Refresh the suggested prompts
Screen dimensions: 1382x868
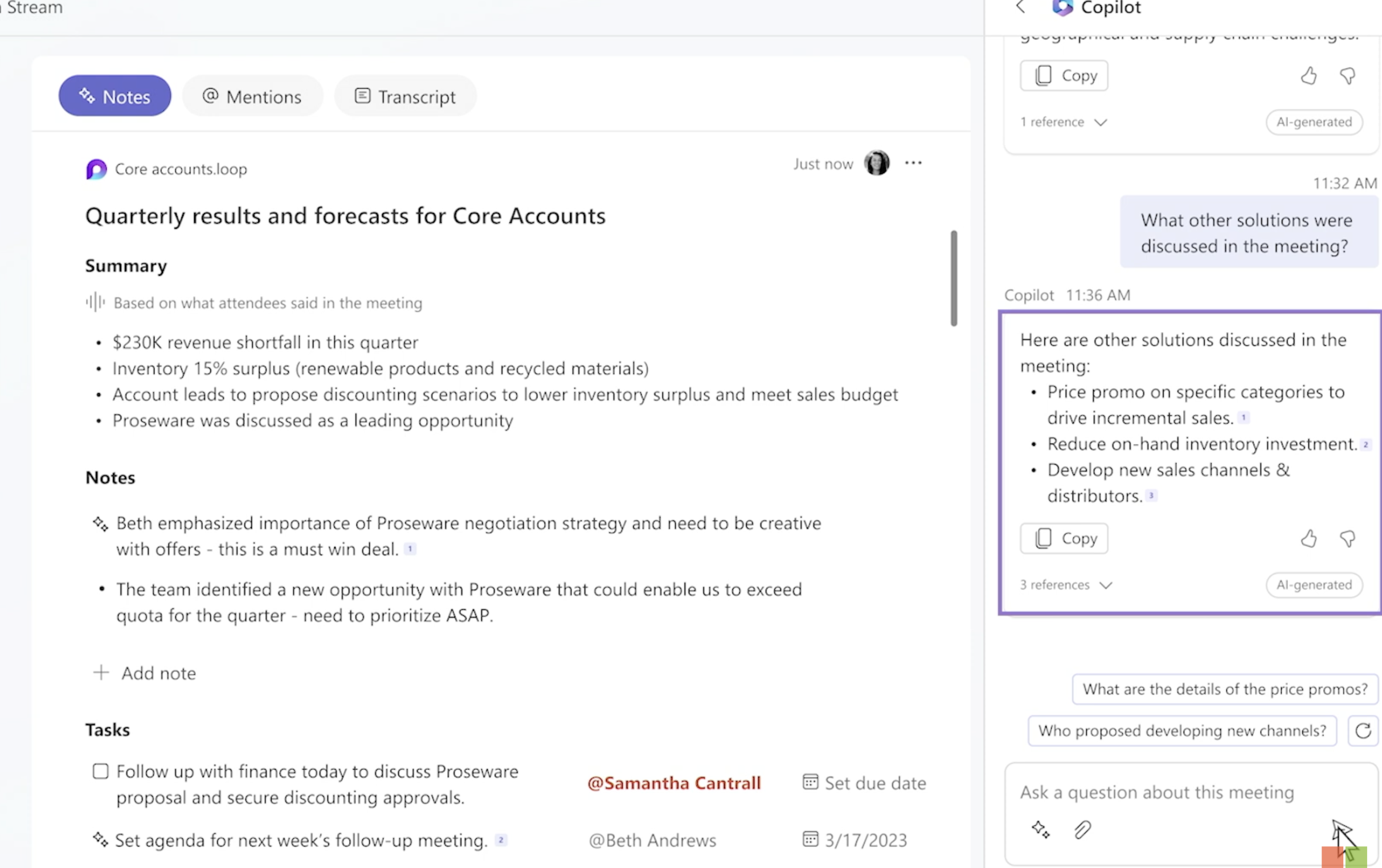(x=1363, y=730)
